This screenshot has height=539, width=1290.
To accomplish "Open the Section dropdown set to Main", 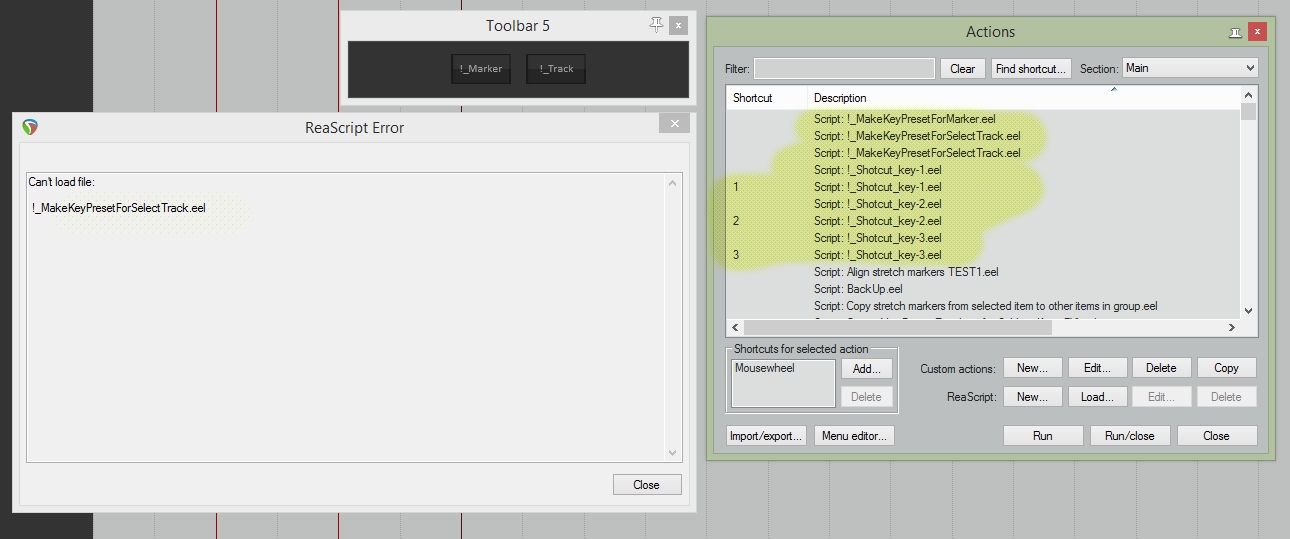I will click(1190, 68).
